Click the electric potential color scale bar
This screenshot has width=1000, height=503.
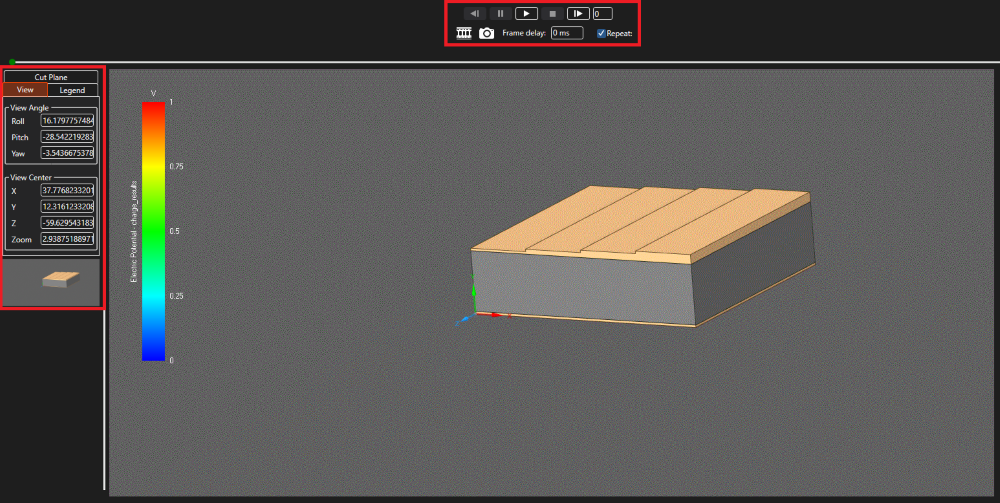pyautogui.click(x=153, y=231)
